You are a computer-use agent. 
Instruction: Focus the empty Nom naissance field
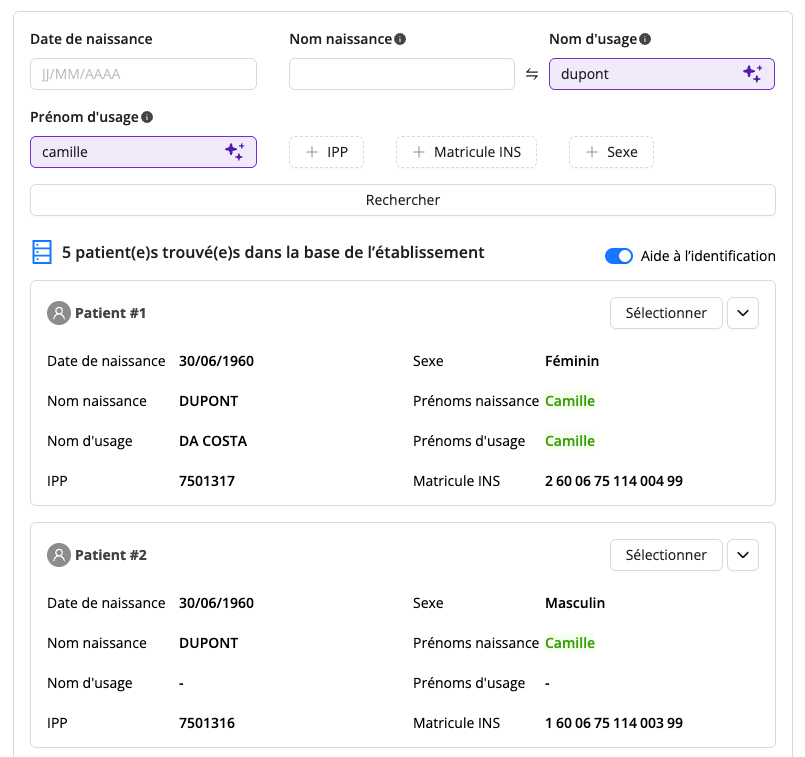point(402,74)
